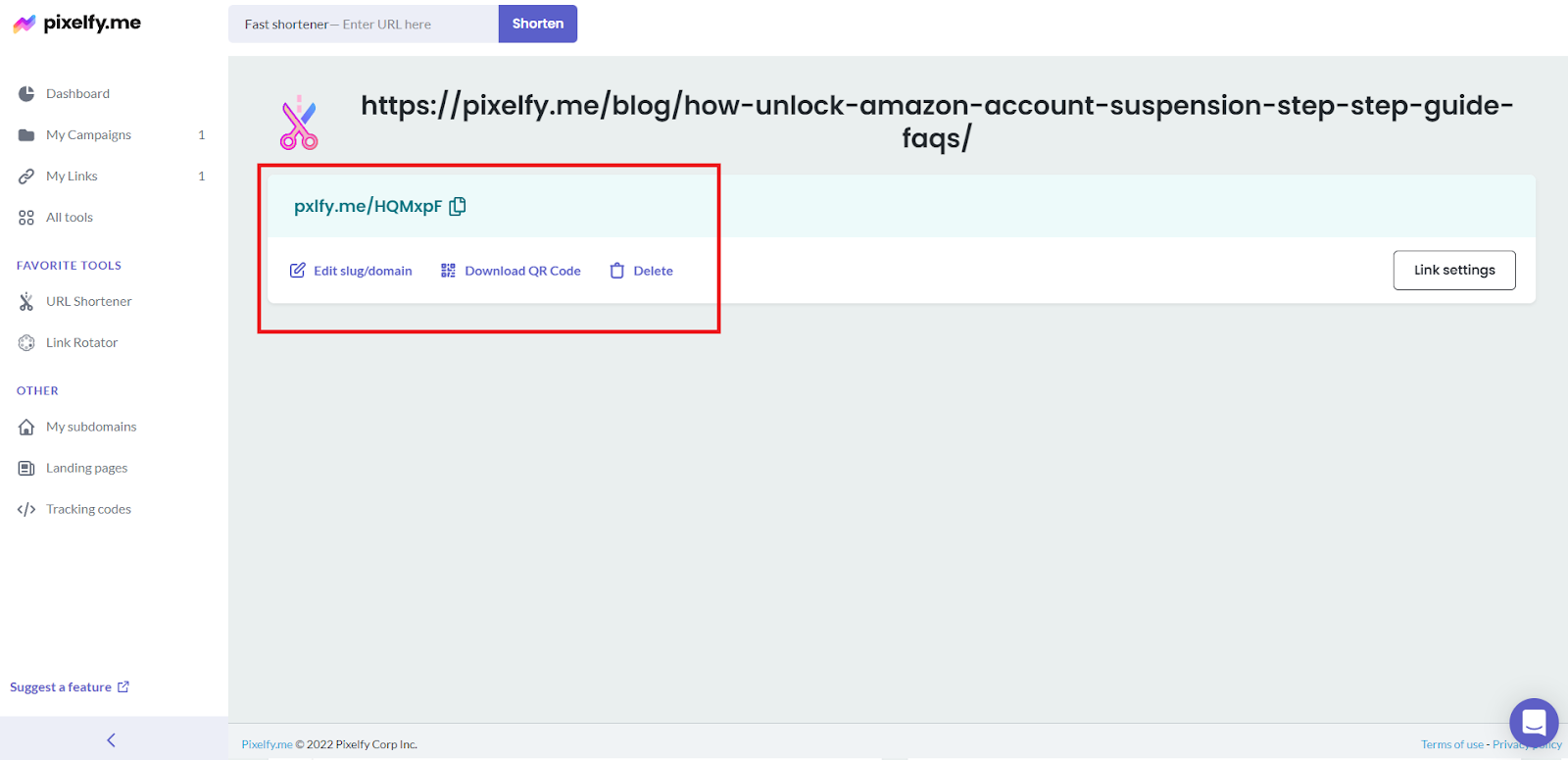Screen dimensions: 1568x760
Task: Open the Dashboard pie chart icon
Action: click(26, 93)
